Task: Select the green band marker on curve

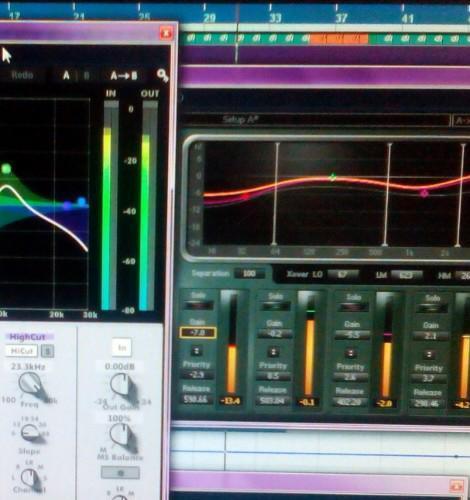Action: (332, 177)
